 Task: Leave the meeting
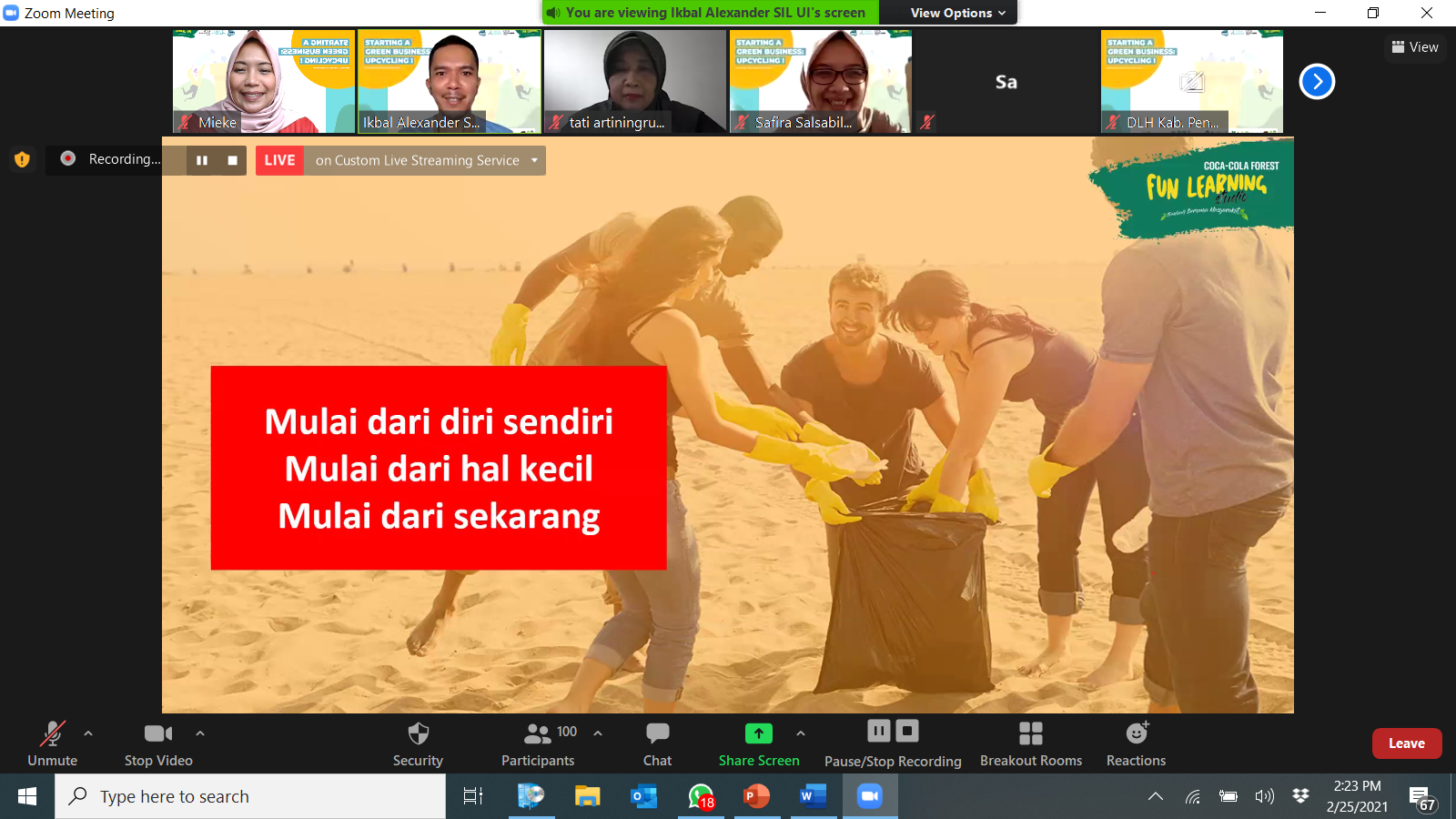(x=1407, y=743)
